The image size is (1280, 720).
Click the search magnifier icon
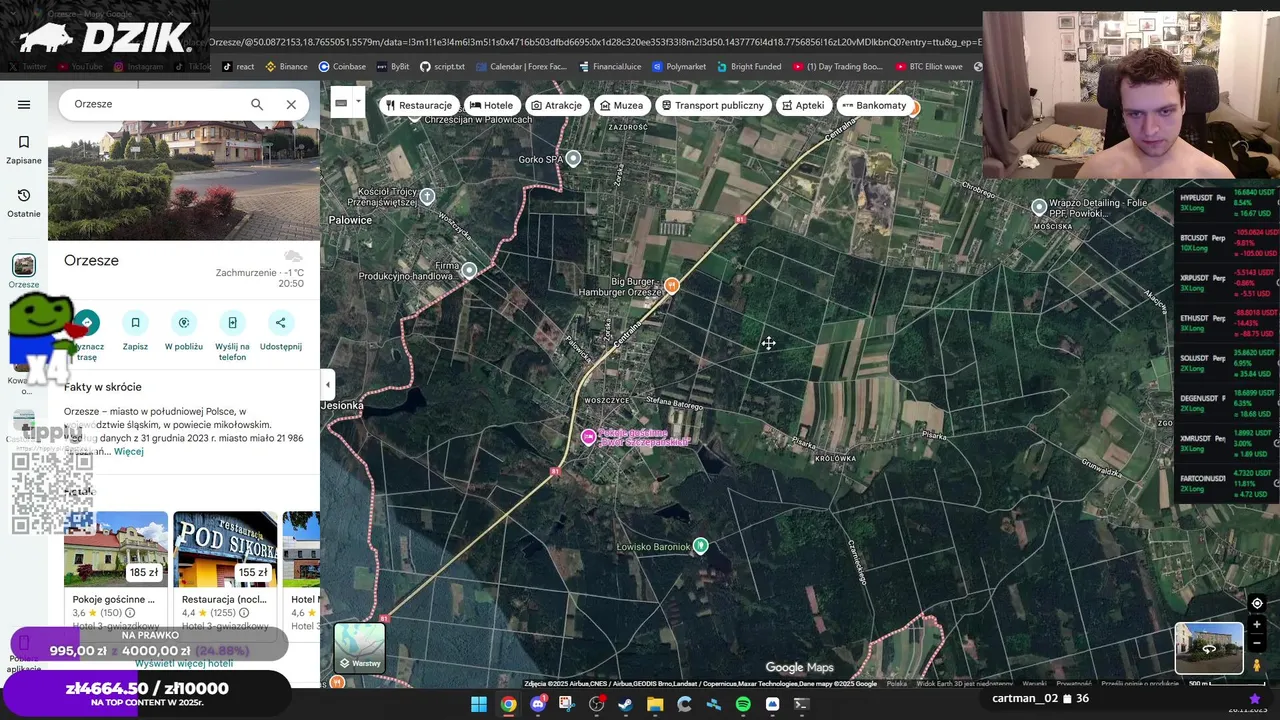point(257,104)
